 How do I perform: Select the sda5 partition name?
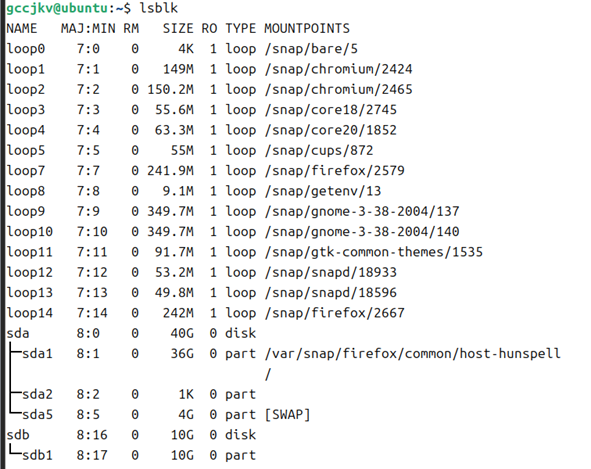pyautogui.click(x=37, y=415)
